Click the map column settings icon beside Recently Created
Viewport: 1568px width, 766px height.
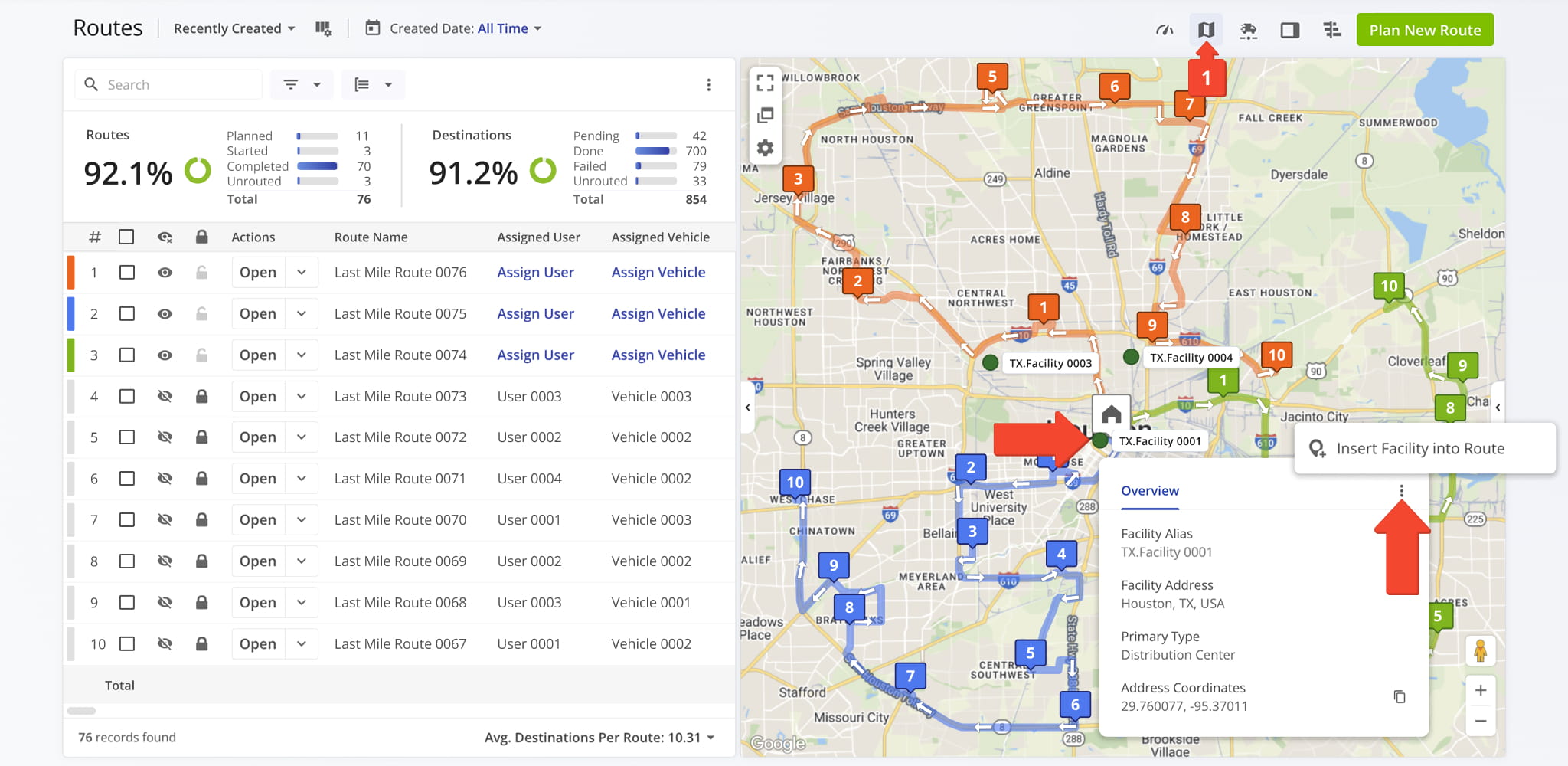coord(323,28)
